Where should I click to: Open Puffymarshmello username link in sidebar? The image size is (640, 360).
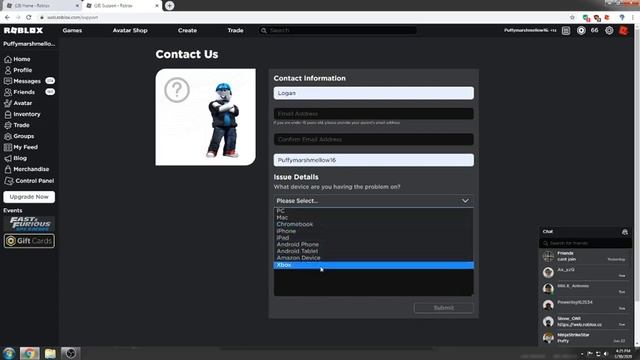[x=29, y=44]
